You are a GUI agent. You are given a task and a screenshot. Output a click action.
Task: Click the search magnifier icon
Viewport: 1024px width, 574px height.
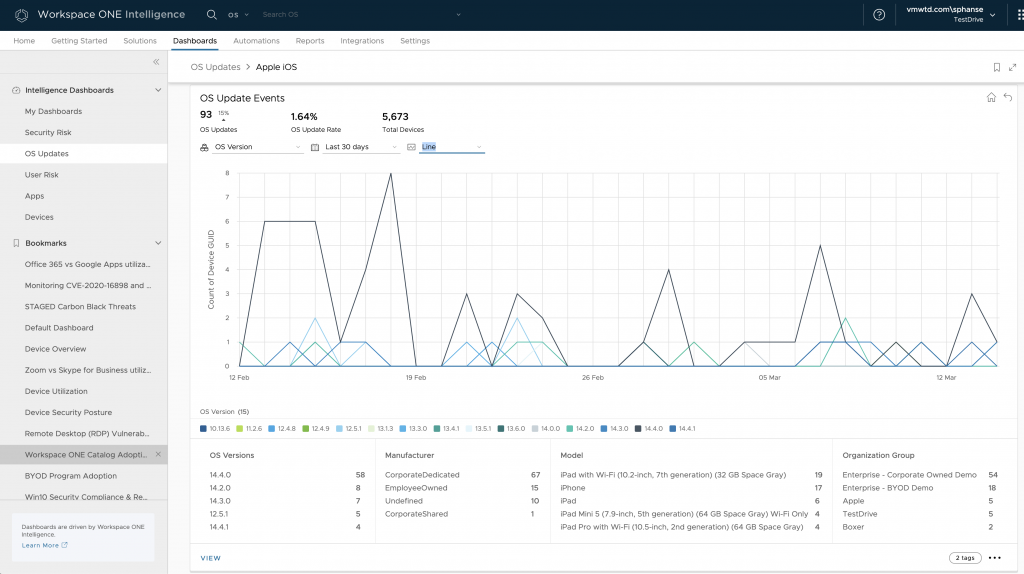pos(211,15)
